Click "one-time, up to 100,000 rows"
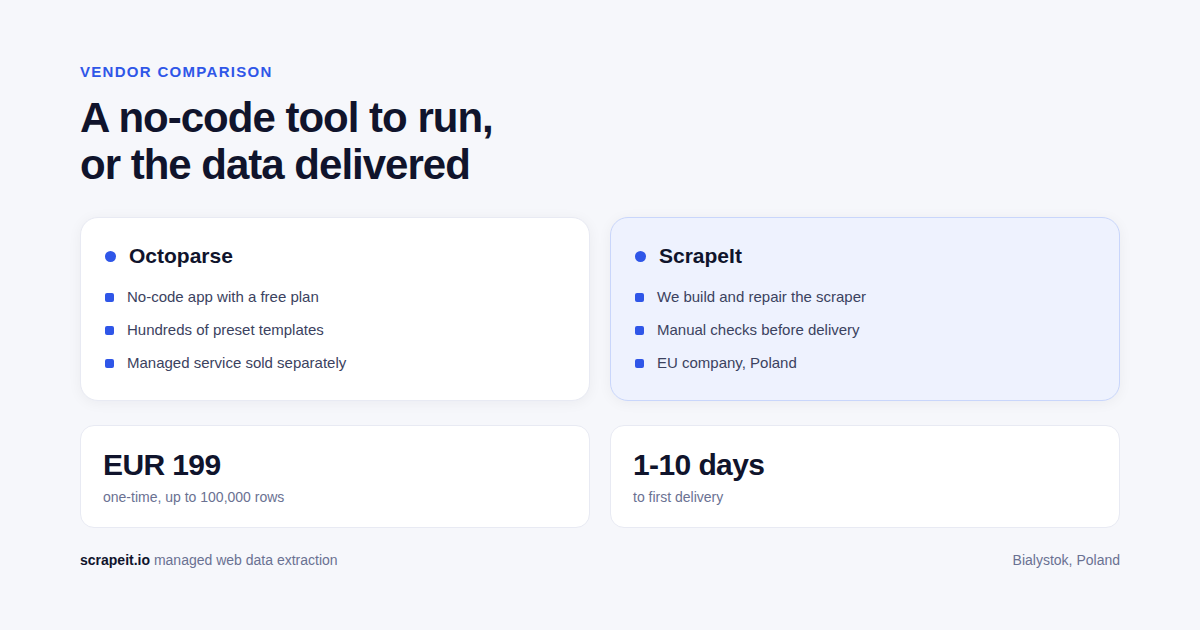 [193, 497]
